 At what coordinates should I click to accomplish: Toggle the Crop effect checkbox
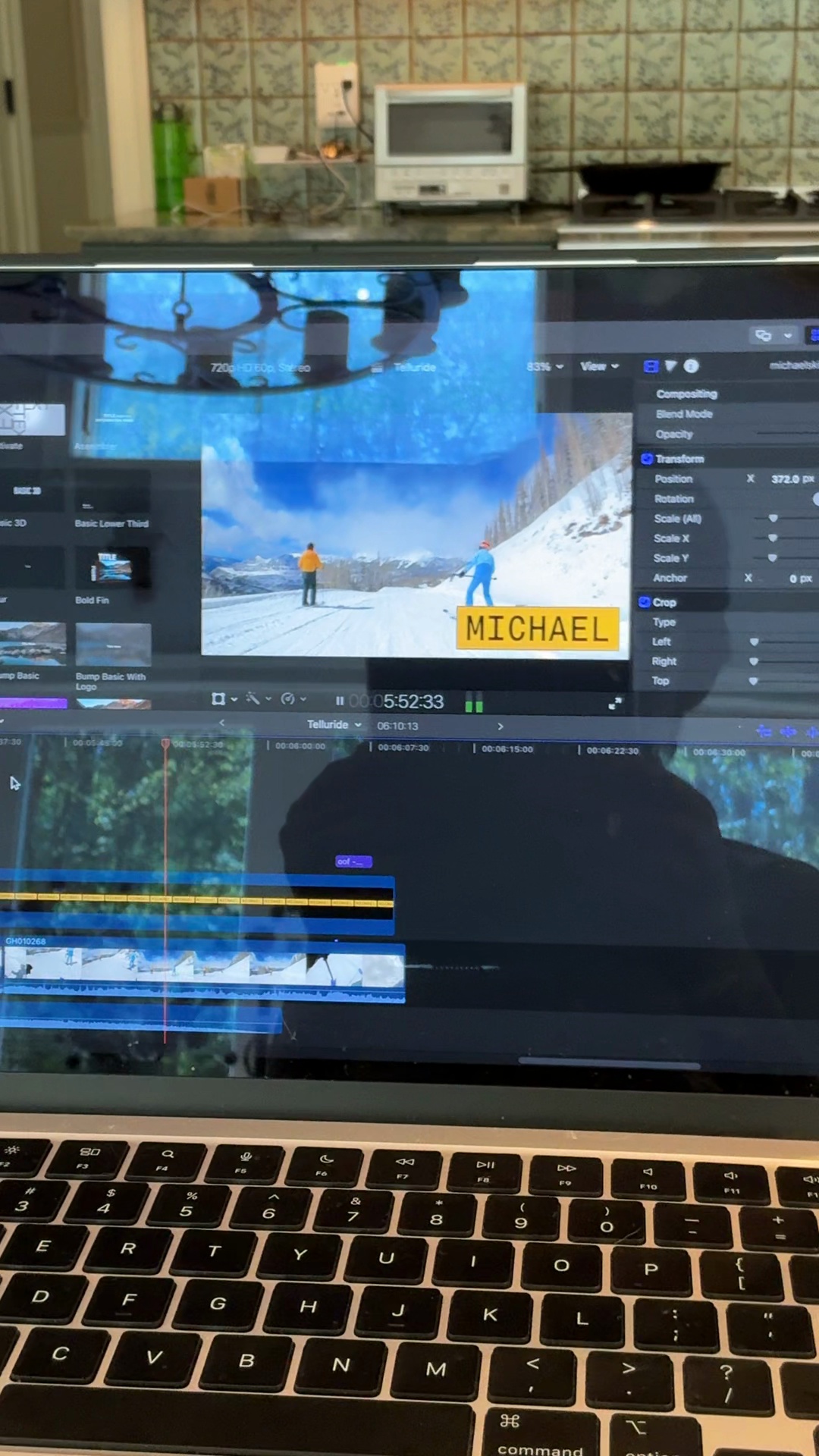[645, 602]
